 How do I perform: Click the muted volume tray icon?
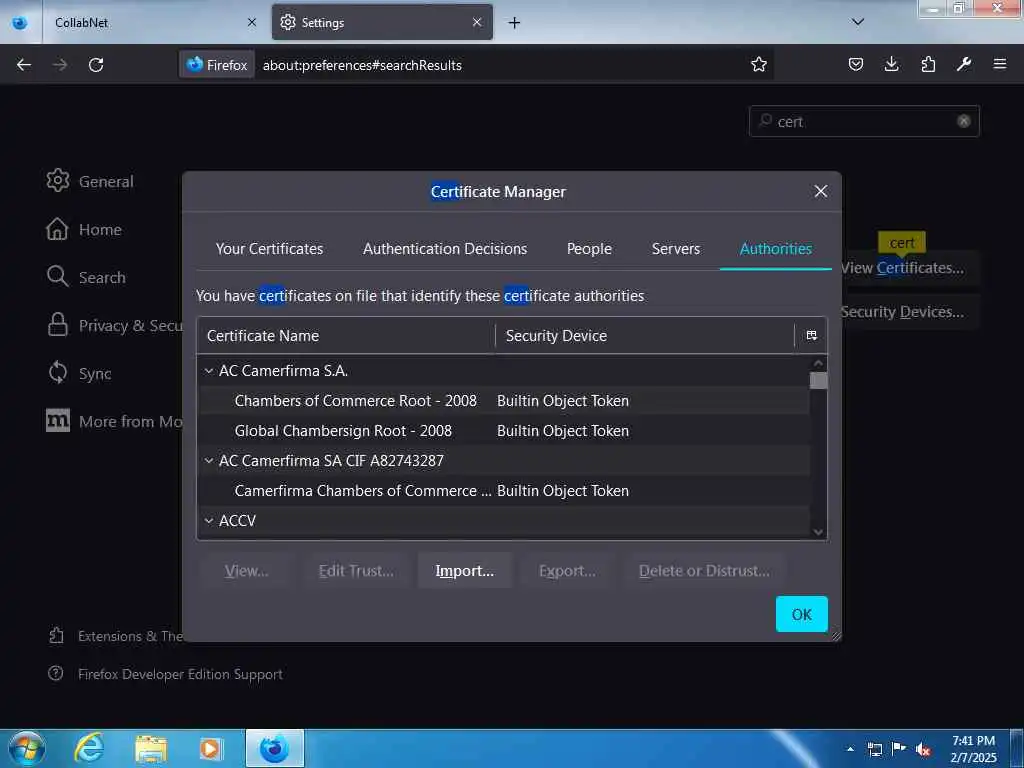tap(923, 749)
